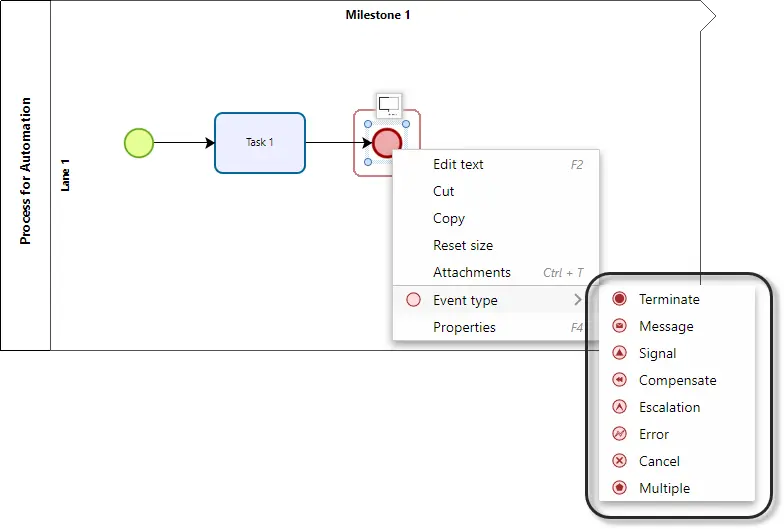Click the Escalation label in submenu

(670, 407)
